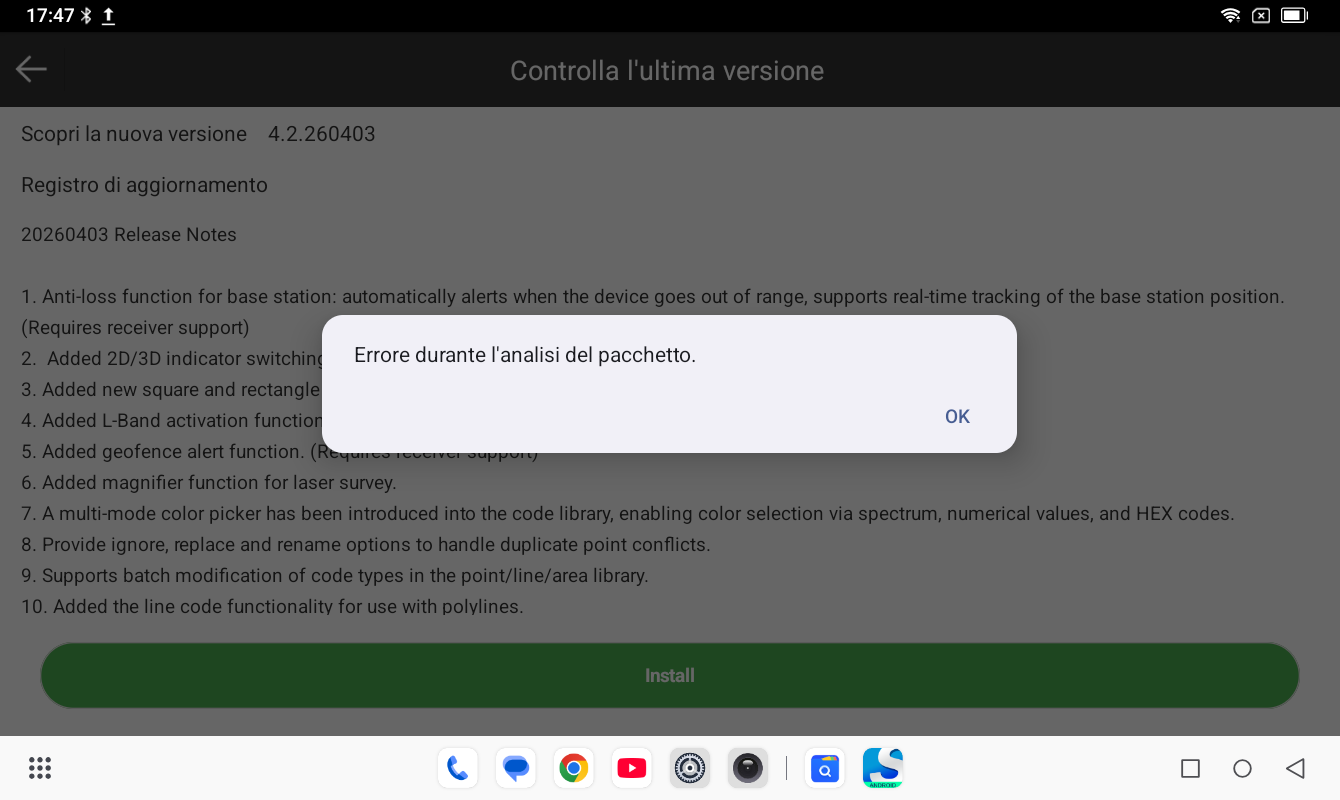
Task: Launch YouTube from the taskbar
Action: click(631, 768)
